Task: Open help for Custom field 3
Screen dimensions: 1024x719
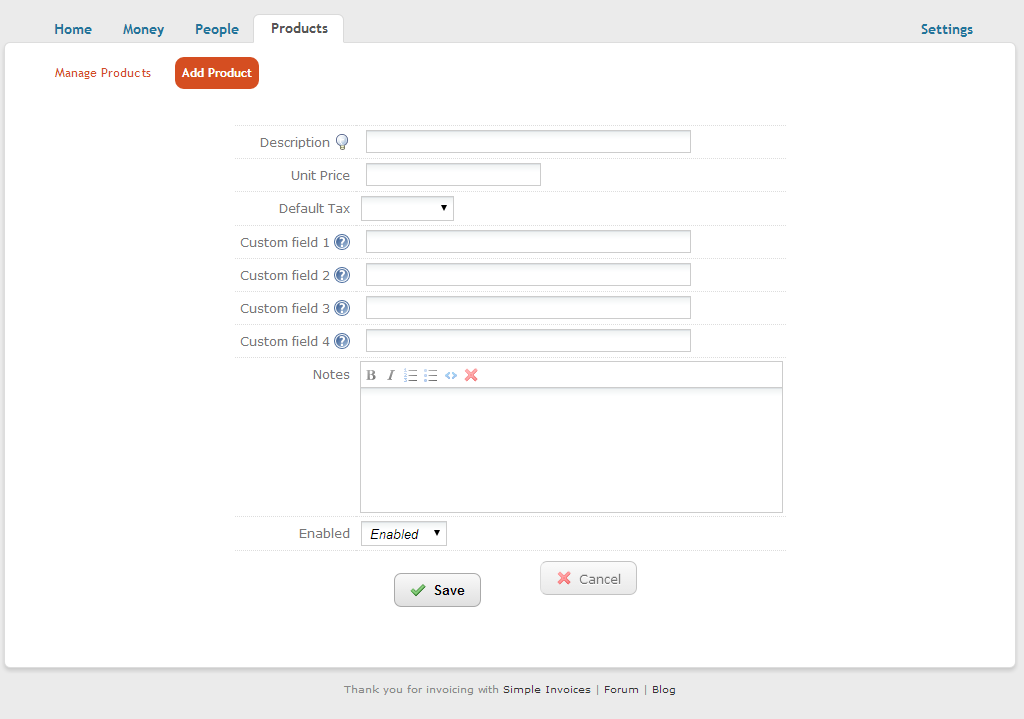Action: tap(342, 308)
